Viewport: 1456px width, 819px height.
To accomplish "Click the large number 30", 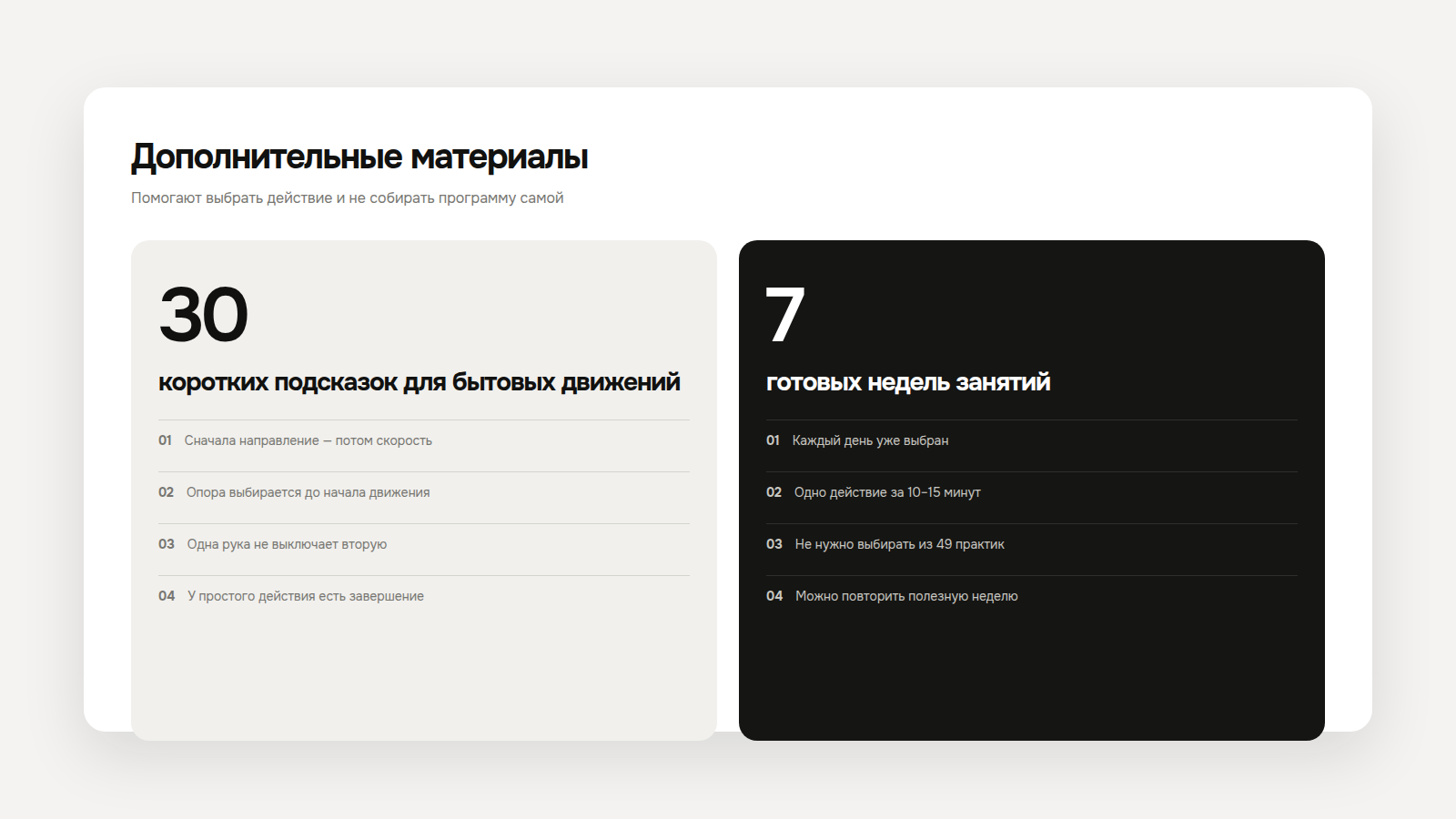I will [203, 315].
